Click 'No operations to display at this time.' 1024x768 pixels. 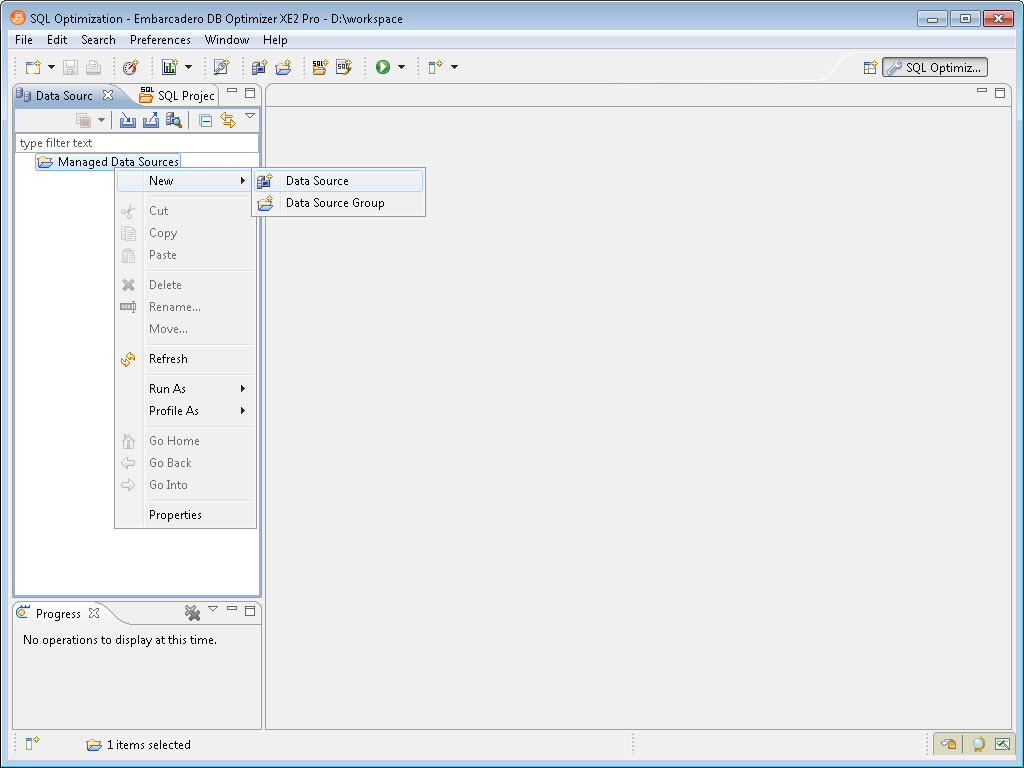tap(120, 640)
